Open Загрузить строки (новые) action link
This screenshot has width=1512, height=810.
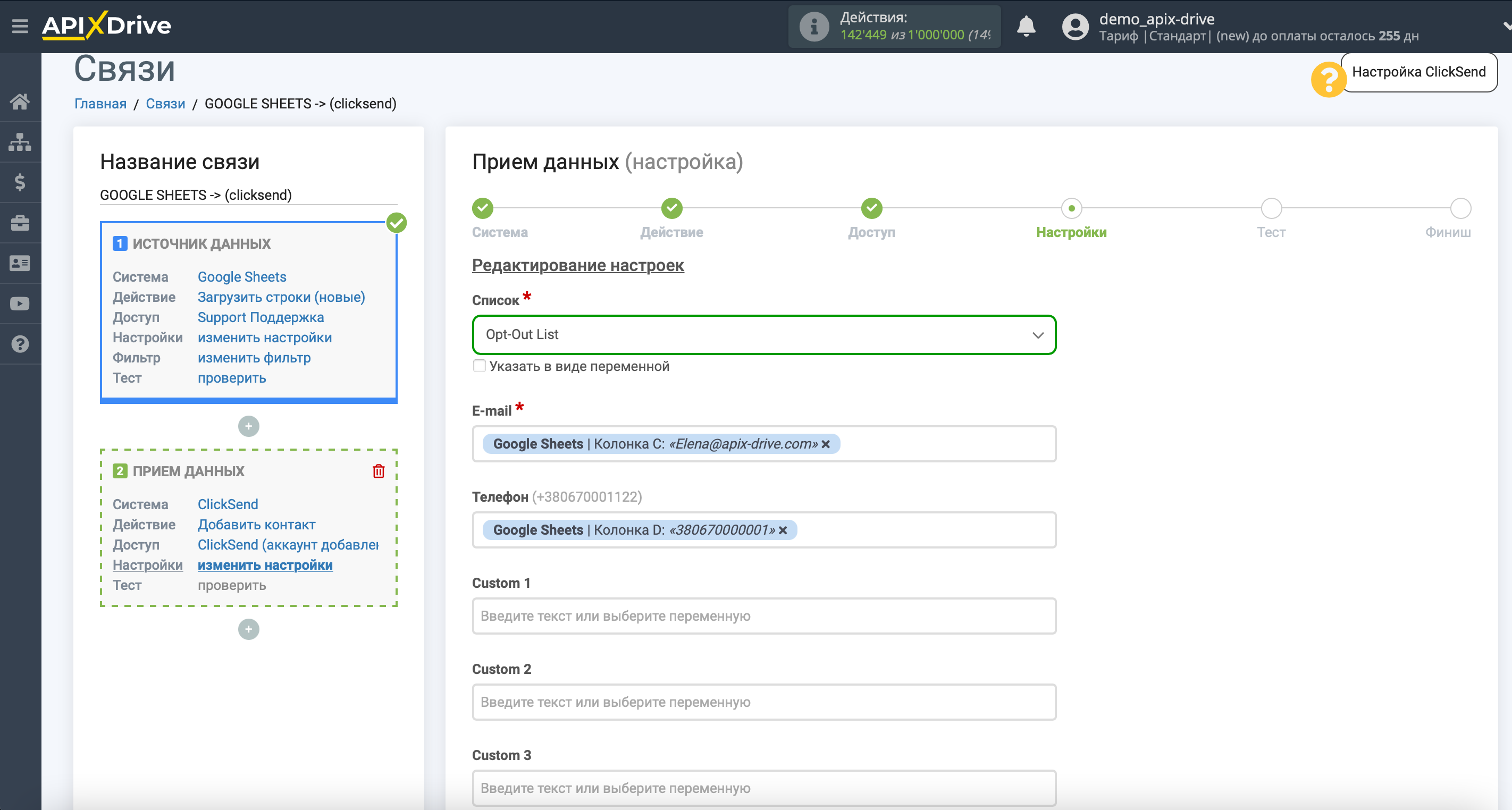tap(281, 297)
